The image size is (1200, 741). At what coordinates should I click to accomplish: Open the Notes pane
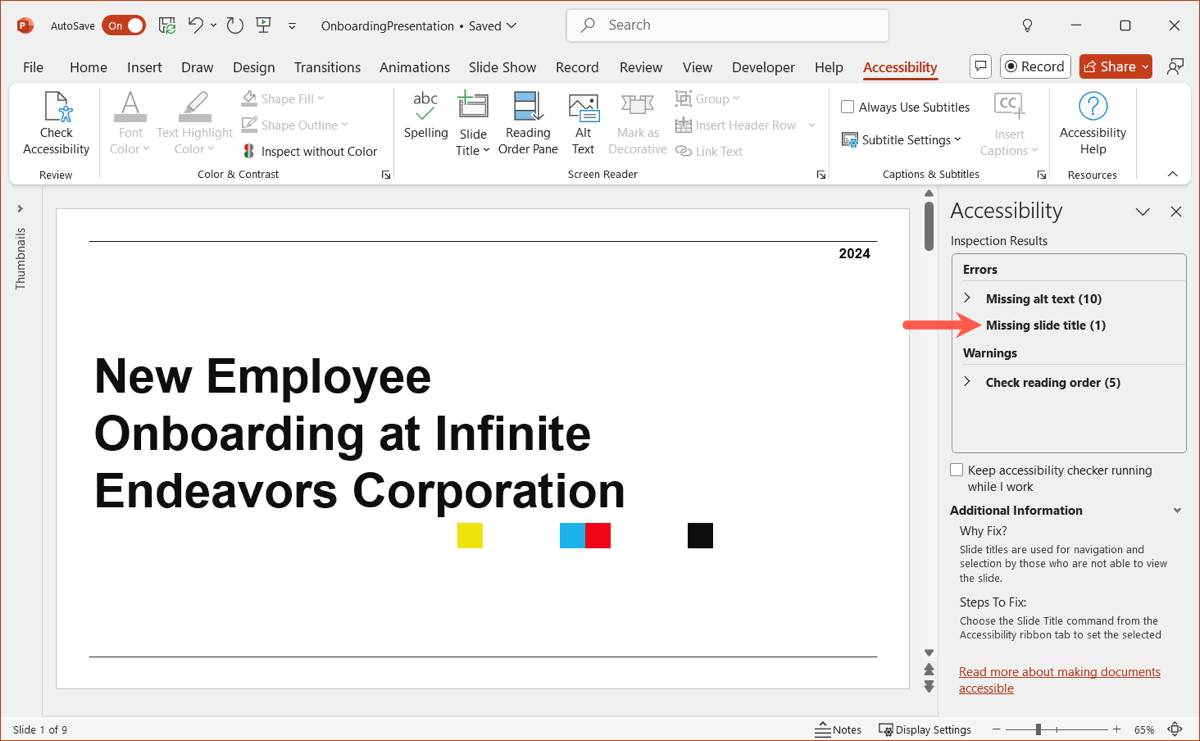[x=838, y=729]
